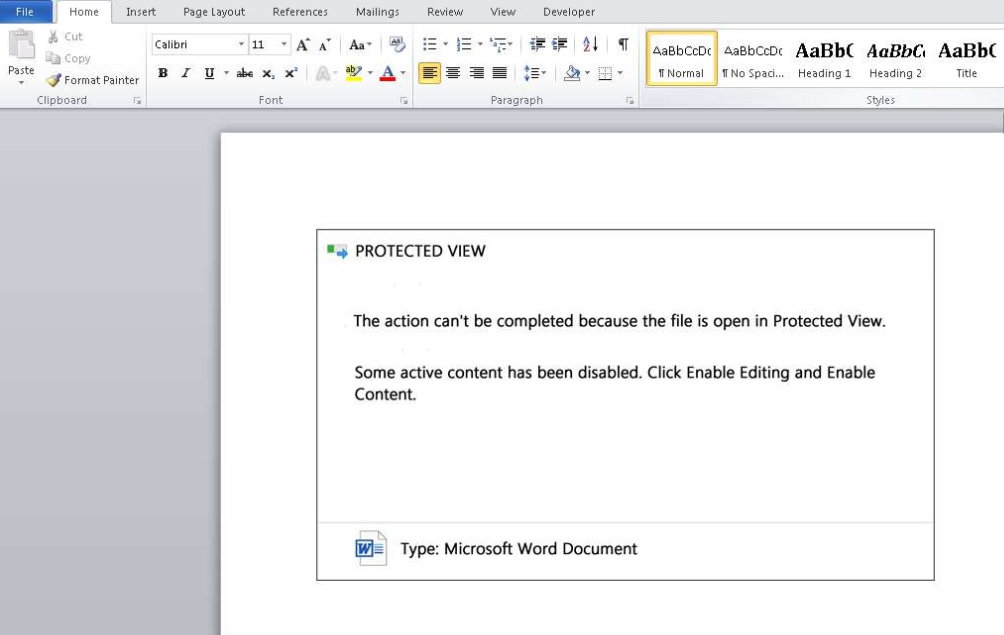The image size is (1004, 635).
Task: Grow font size with larger A
Action: click(x=302, y=45)
